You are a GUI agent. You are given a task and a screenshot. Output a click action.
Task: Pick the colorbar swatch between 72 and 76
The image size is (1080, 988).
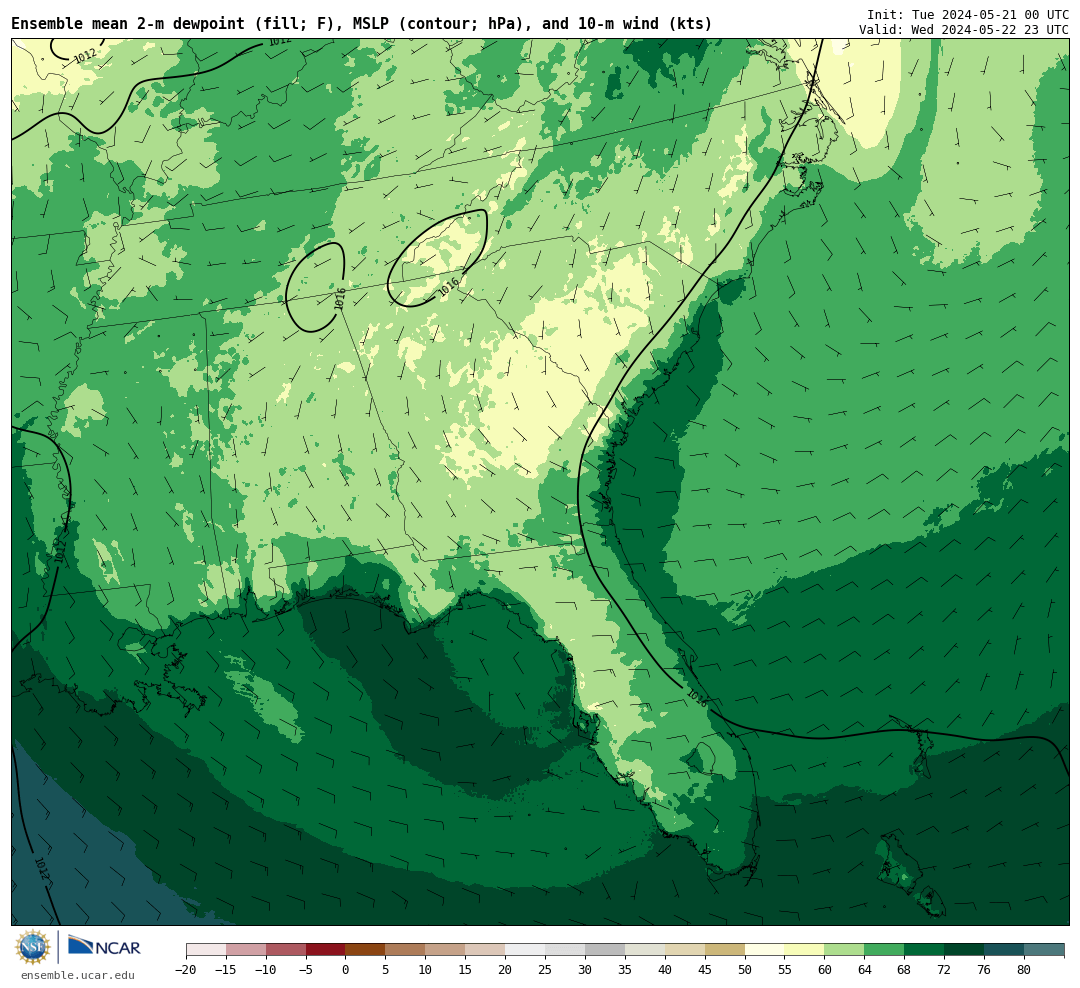(965, 950)
